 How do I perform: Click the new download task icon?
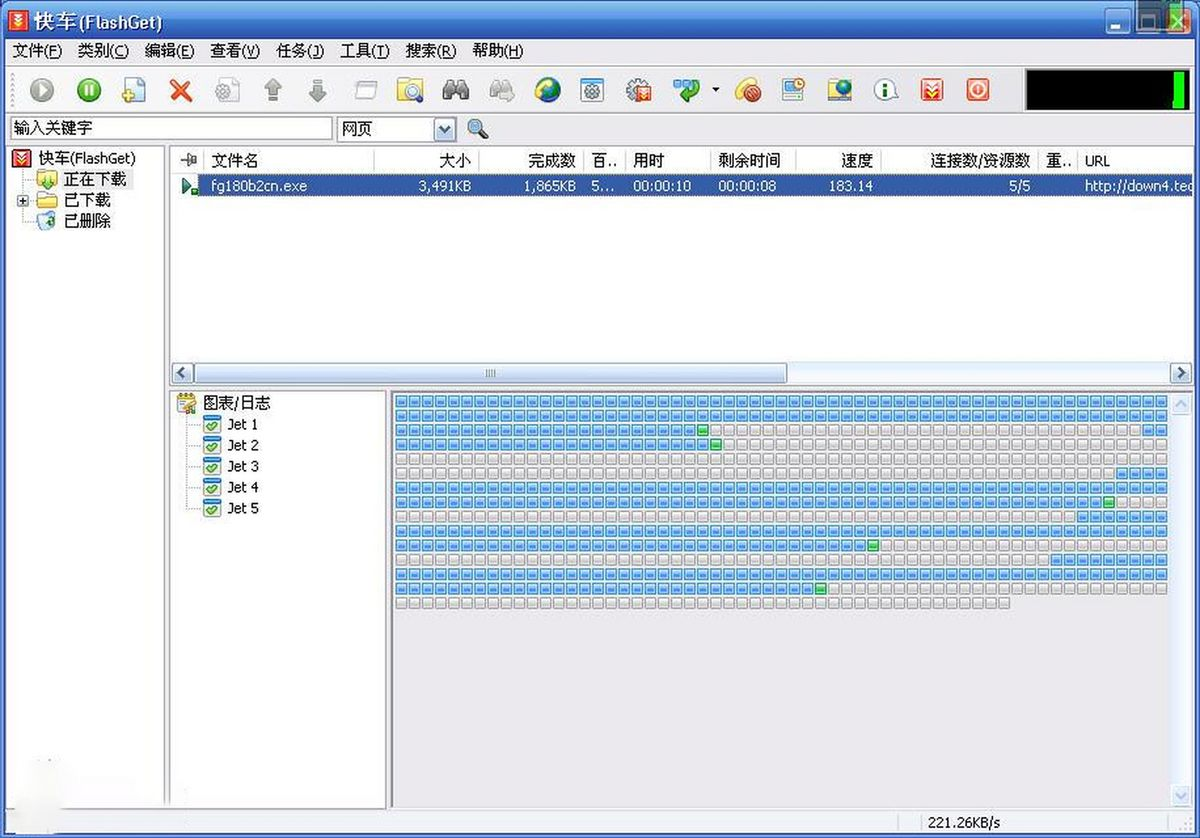(x=134, y=90)
